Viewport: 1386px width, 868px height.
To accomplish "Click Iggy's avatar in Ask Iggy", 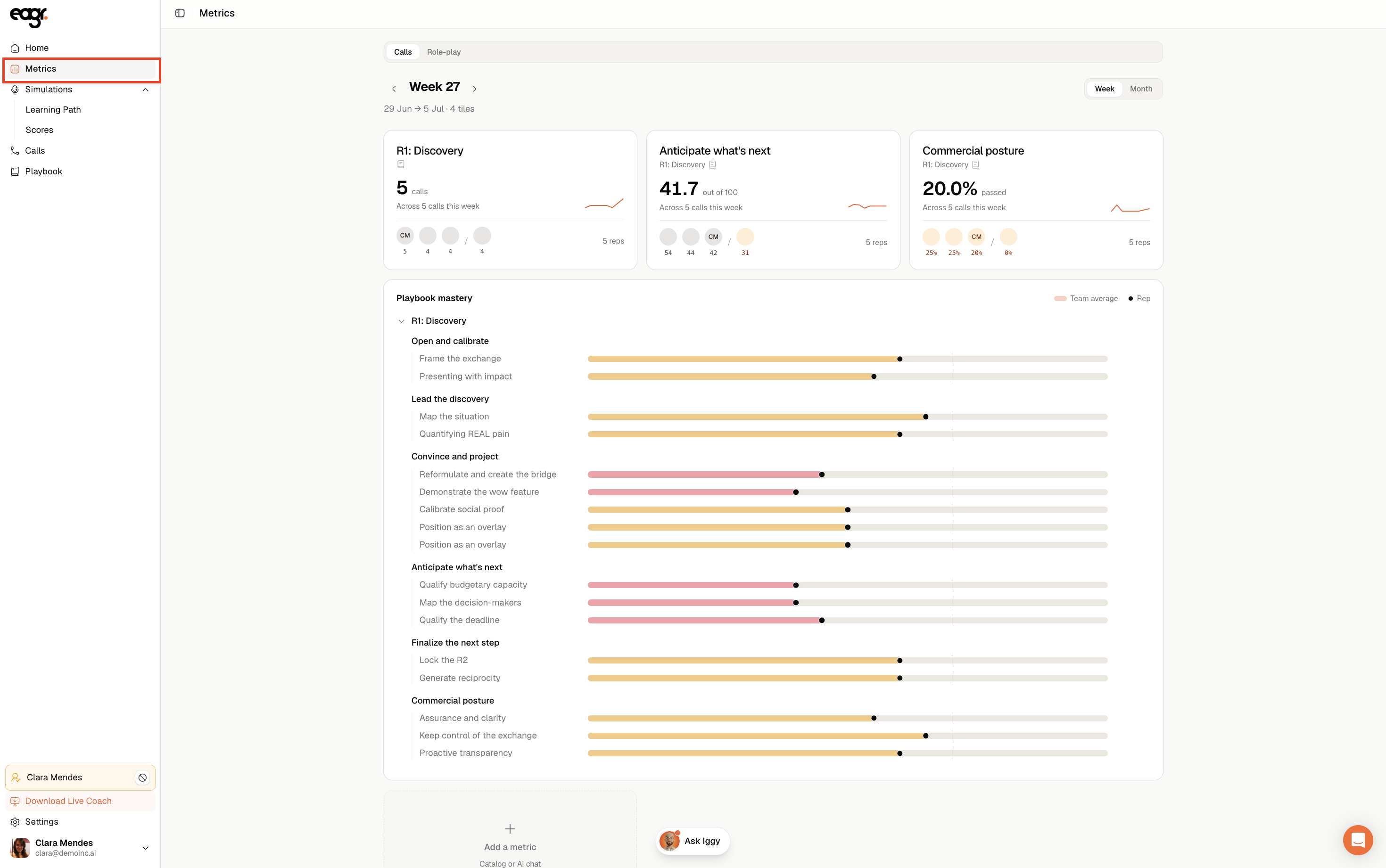I will [669, 841].
